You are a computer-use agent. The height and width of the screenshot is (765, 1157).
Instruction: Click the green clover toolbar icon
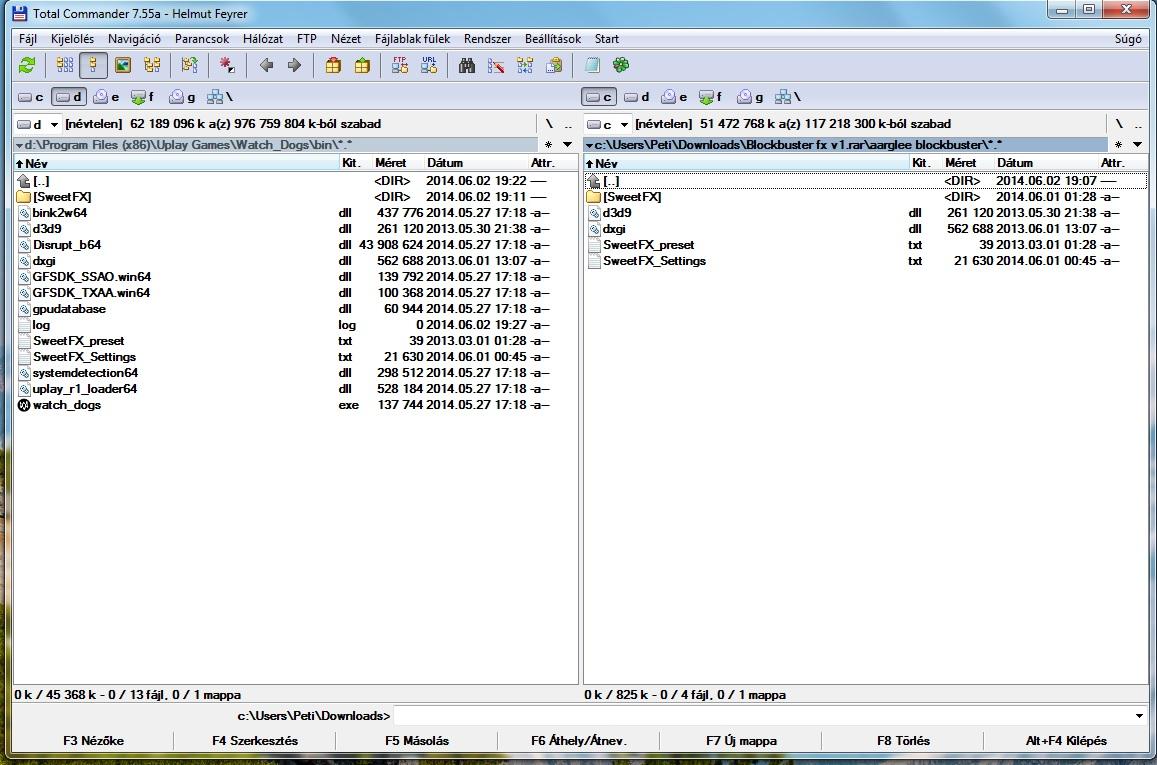621,66
